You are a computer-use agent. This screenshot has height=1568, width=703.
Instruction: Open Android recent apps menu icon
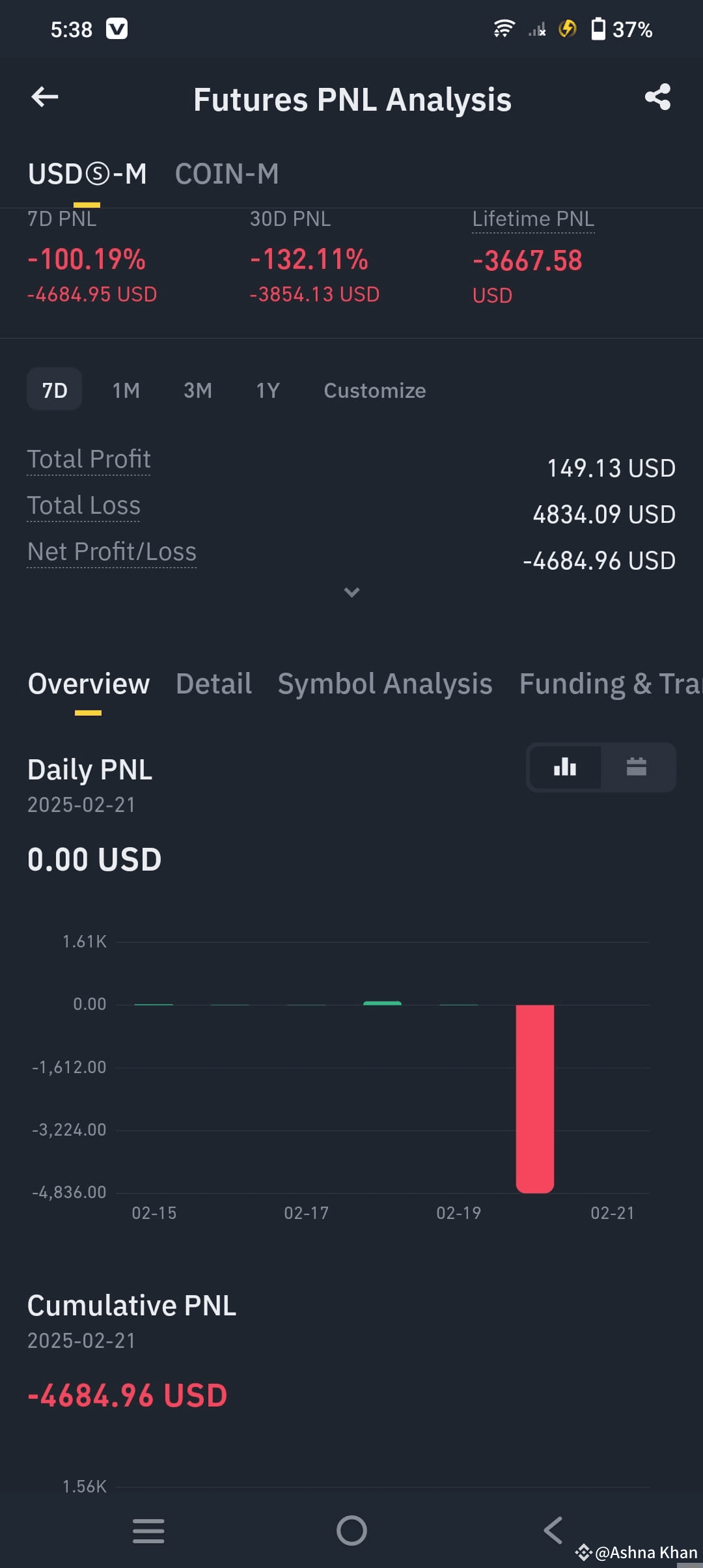tap(148, 1530)
